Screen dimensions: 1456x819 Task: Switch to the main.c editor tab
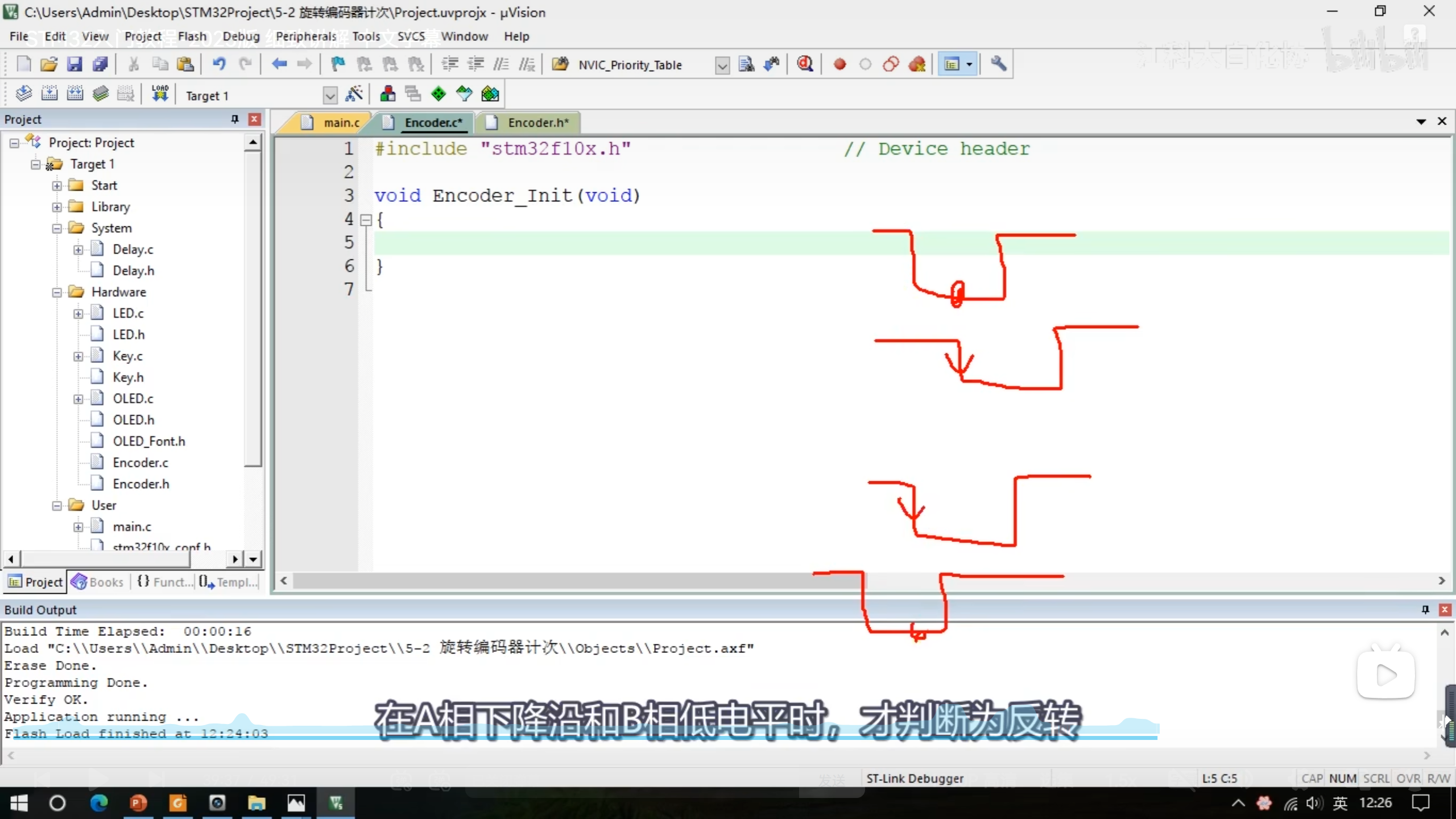click(x=340, y=123)
